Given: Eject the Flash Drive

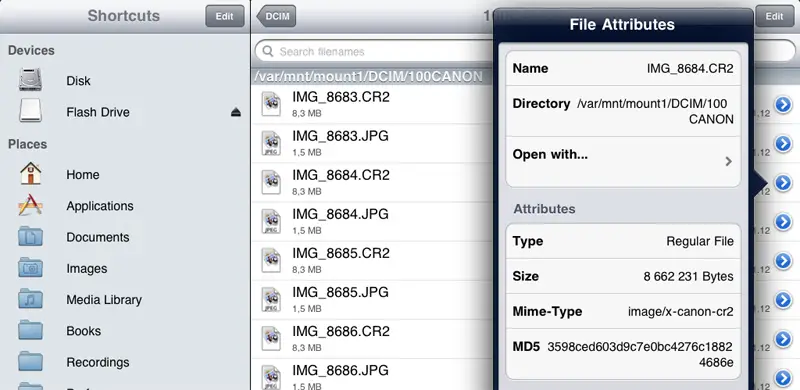Looking at the screenshot, I should coord(236,112).
